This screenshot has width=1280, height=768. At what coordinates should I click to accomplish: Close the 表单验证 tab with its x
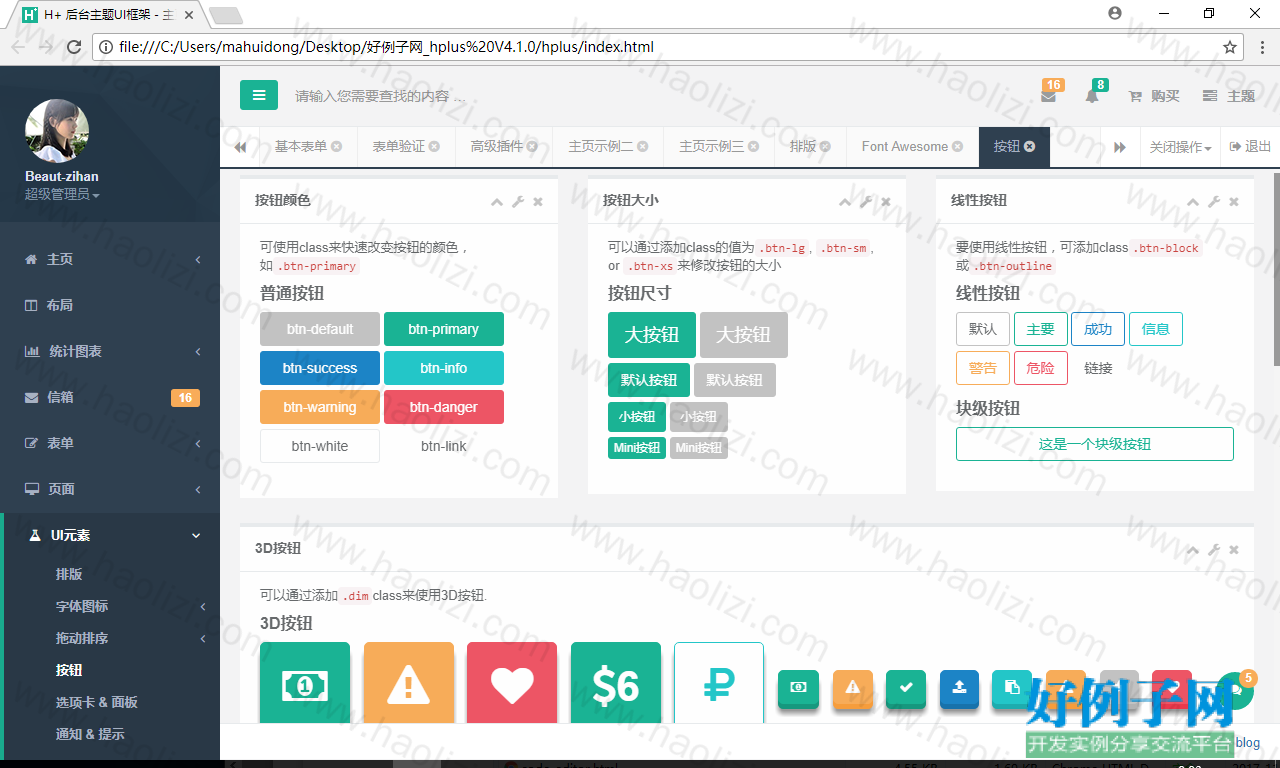click(434, 146)
